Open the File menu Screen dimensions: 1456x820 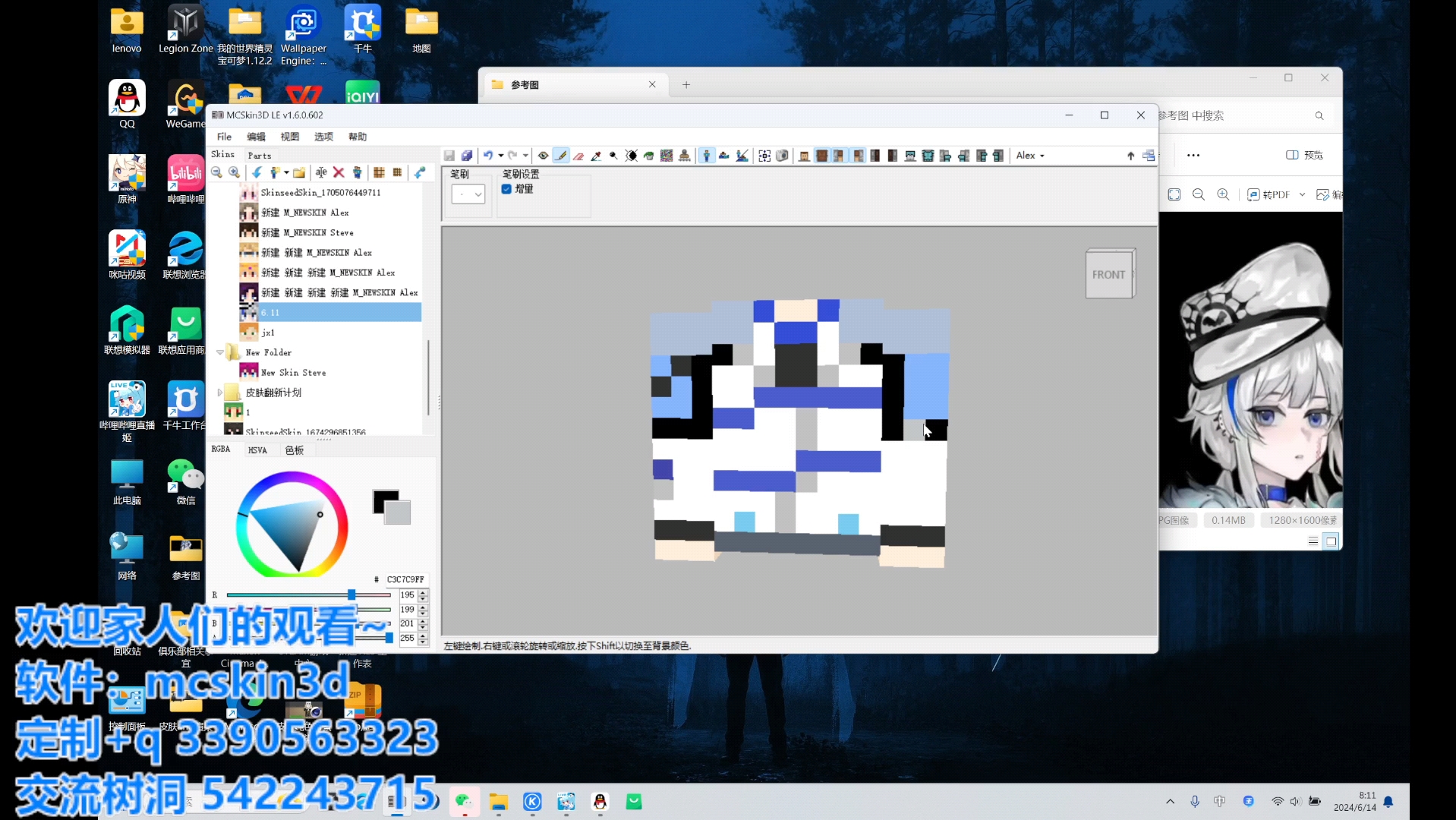point(224,137)
